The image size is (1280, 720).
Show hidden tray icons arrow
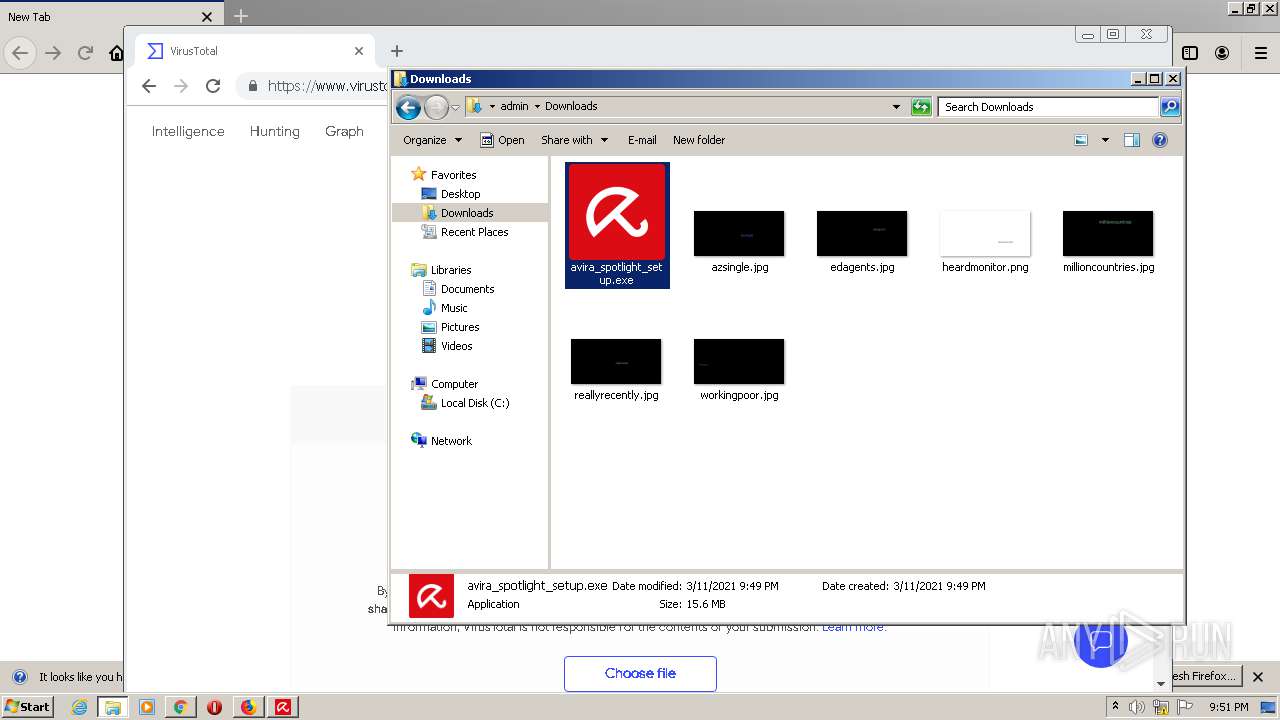click(1115, 707)
